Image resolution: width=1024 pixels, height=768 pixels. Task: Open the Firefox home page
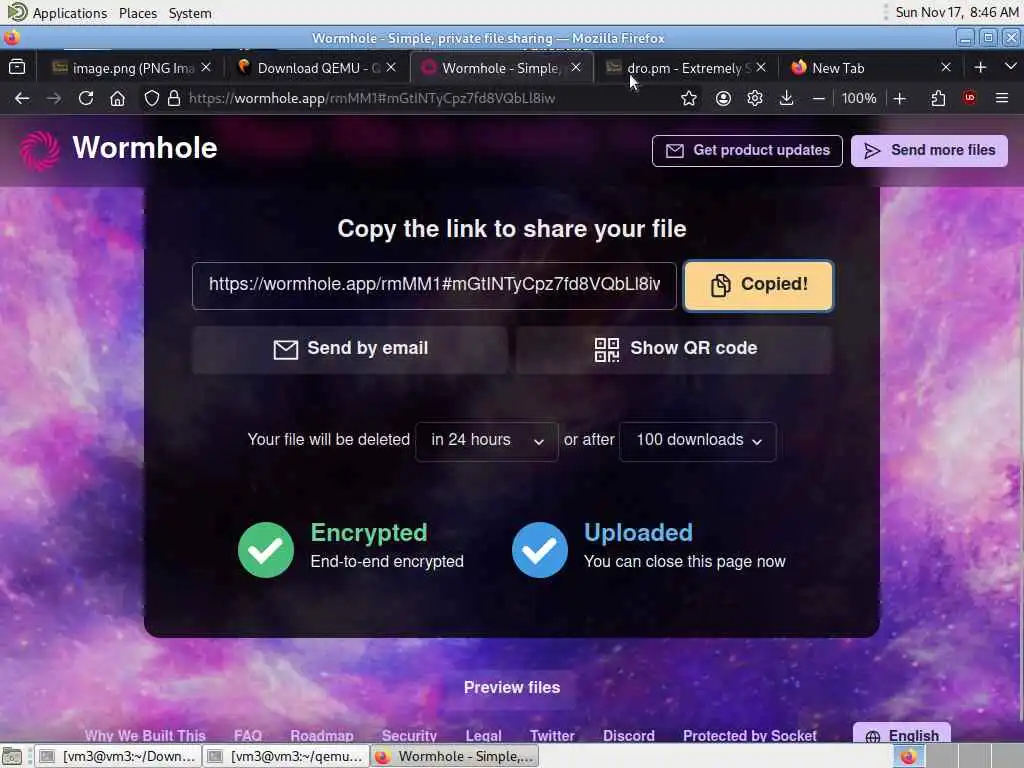118,99
